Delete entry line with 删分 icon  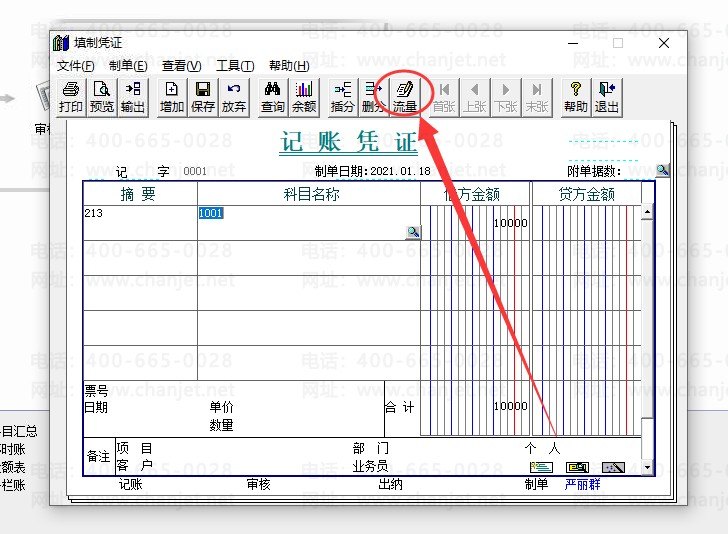pyautogui.click(x=373, y=97)
